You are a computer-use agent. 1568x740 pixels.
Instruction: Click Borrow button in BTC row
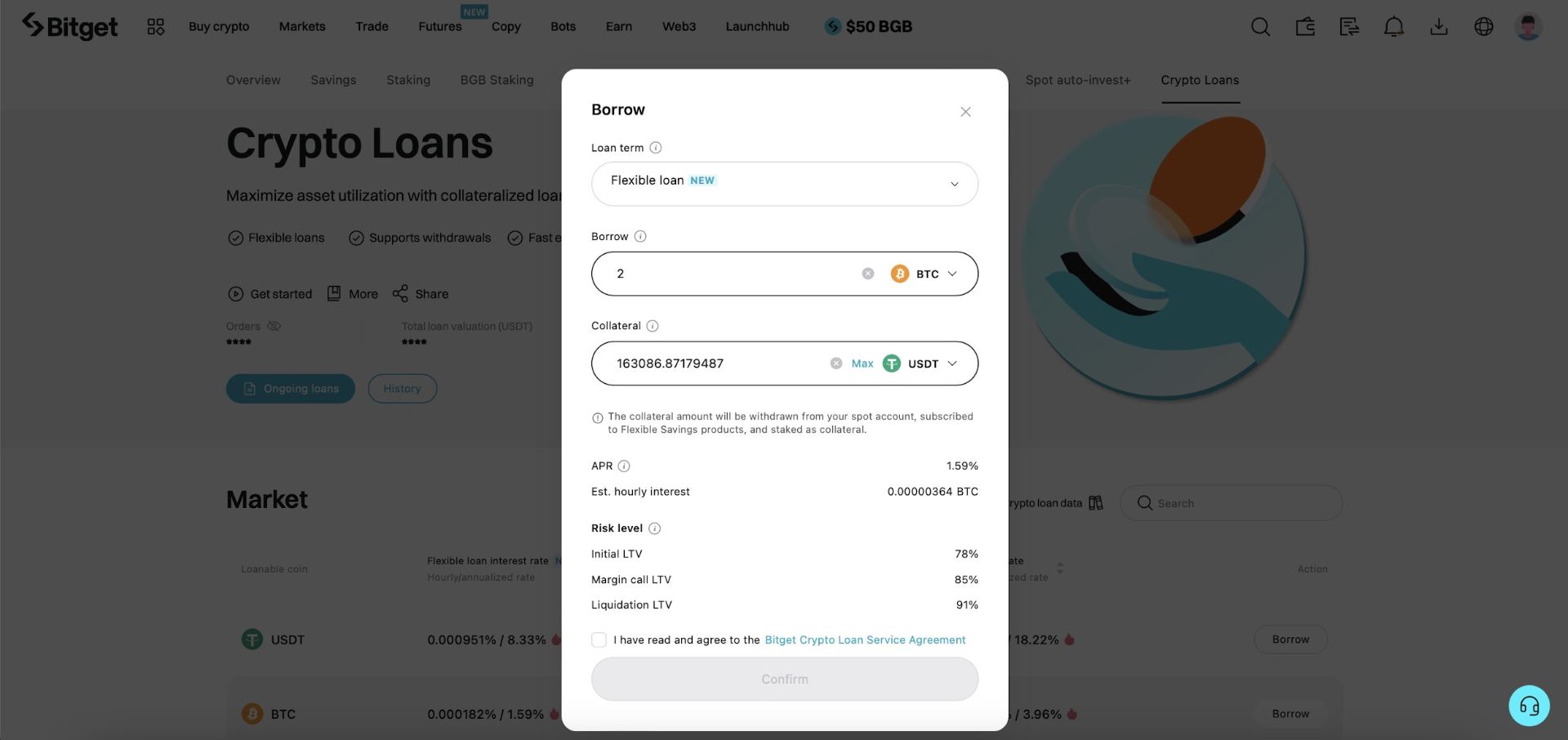click(x=1290, y=714)
